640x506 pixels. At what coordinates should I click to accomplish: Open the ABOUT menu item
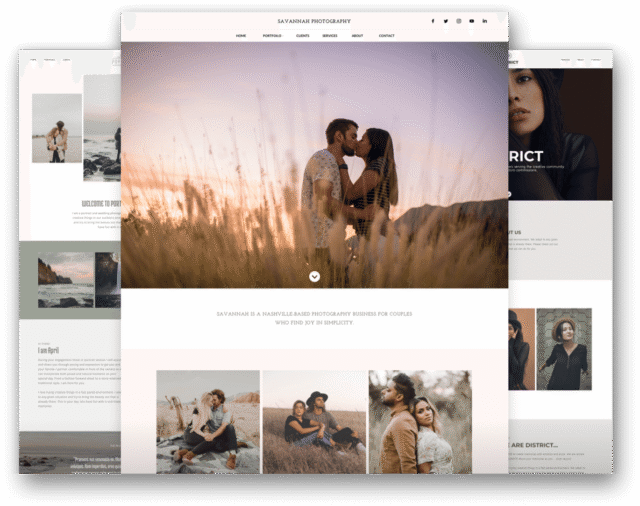(357, 36)
